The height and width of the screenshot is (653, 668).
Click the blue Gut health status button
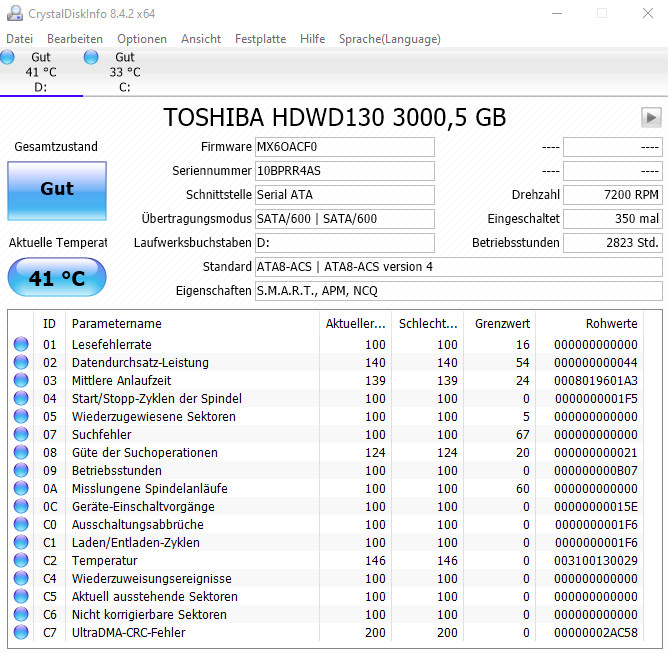[57, 190]
